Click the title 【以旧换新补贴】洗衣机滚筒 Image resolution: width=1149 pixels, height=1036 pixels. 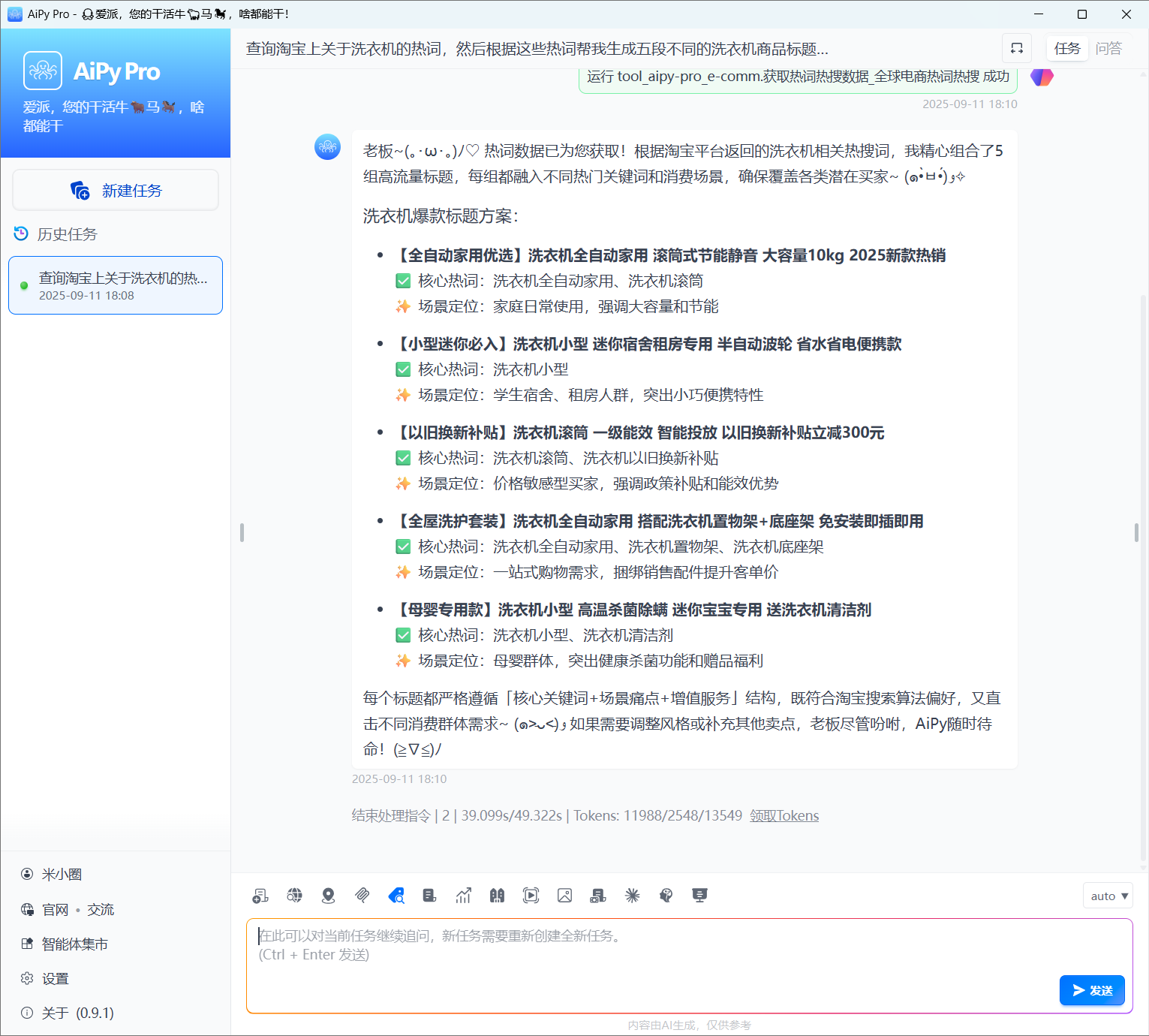639,432
